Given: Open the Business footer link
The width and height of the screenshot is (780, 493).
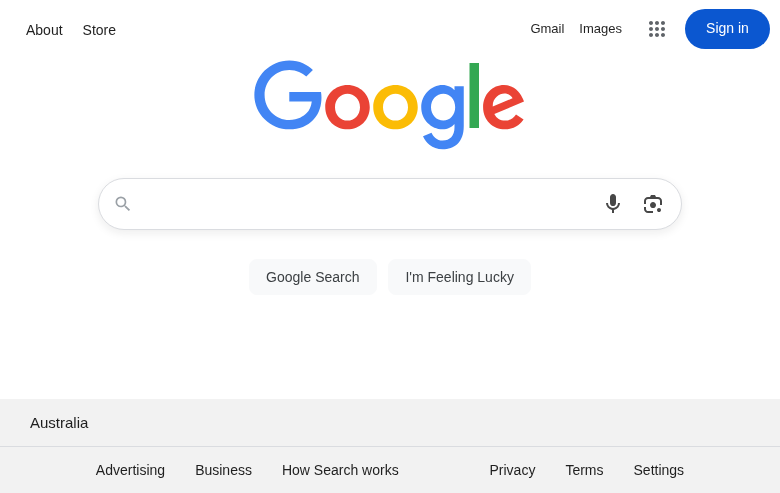Looking at the screenshot, I should (x=223, y=470).
